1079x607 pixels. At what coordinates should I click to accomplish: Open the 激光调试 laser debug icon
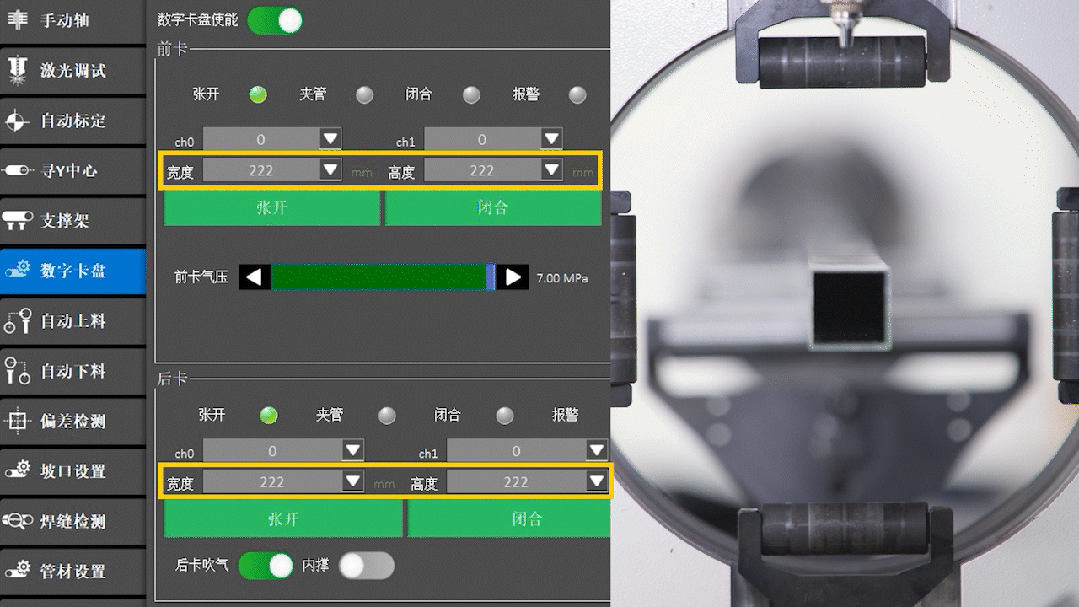(x=18, y=70)
